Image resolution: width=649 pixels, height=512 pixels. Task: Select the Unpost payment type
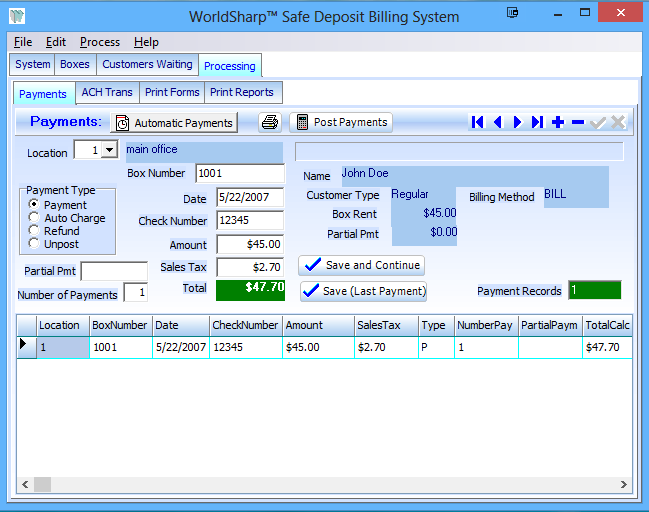tap(34, 244)
